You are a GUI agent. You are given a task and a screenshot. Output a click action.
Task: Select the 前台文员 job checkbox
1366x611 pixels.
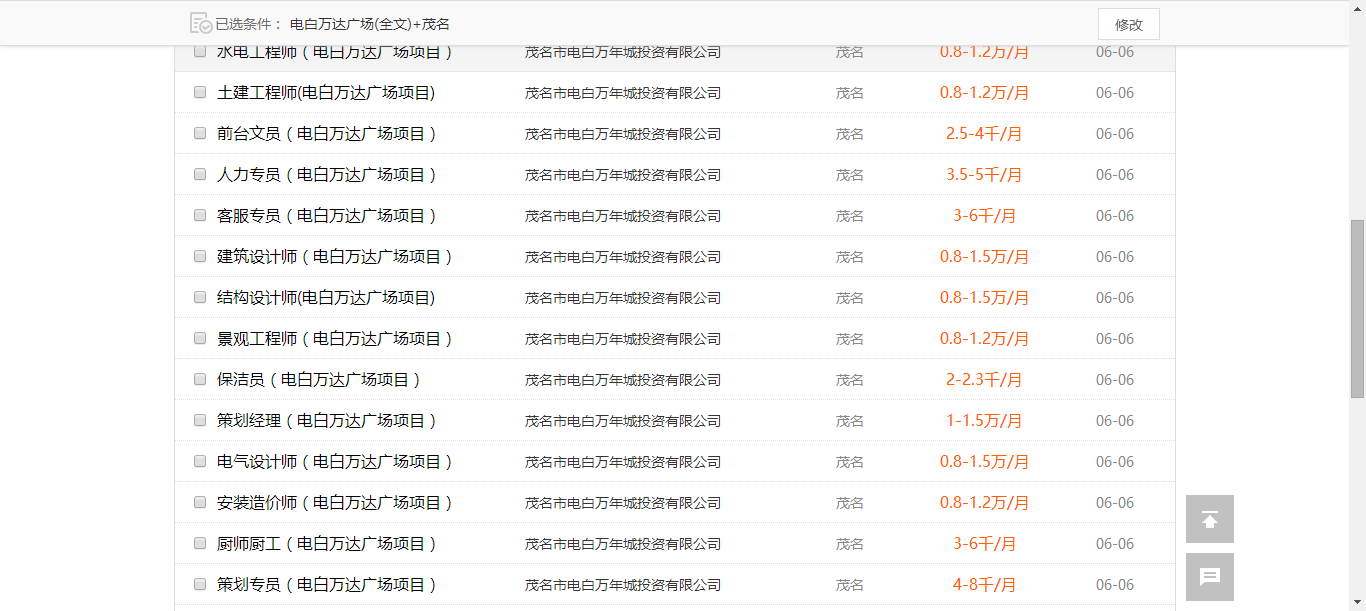point(200,133)
